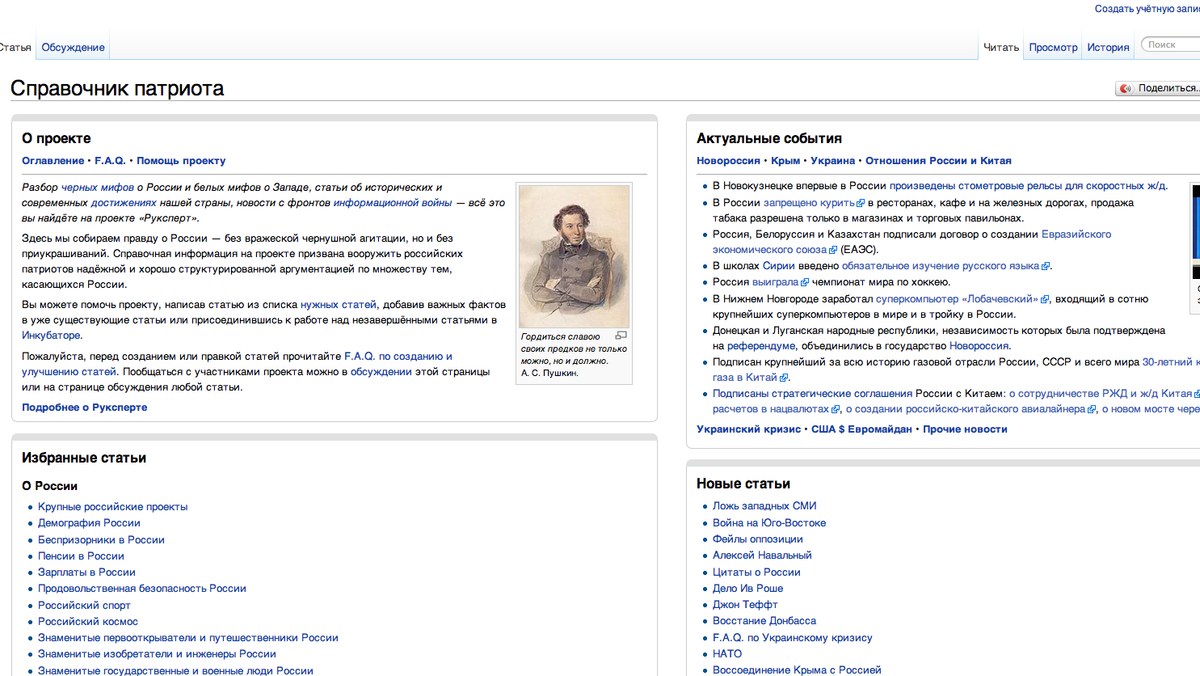
Task: Open the Pushkin portrait thumbnail
Action: click(574, 257)
